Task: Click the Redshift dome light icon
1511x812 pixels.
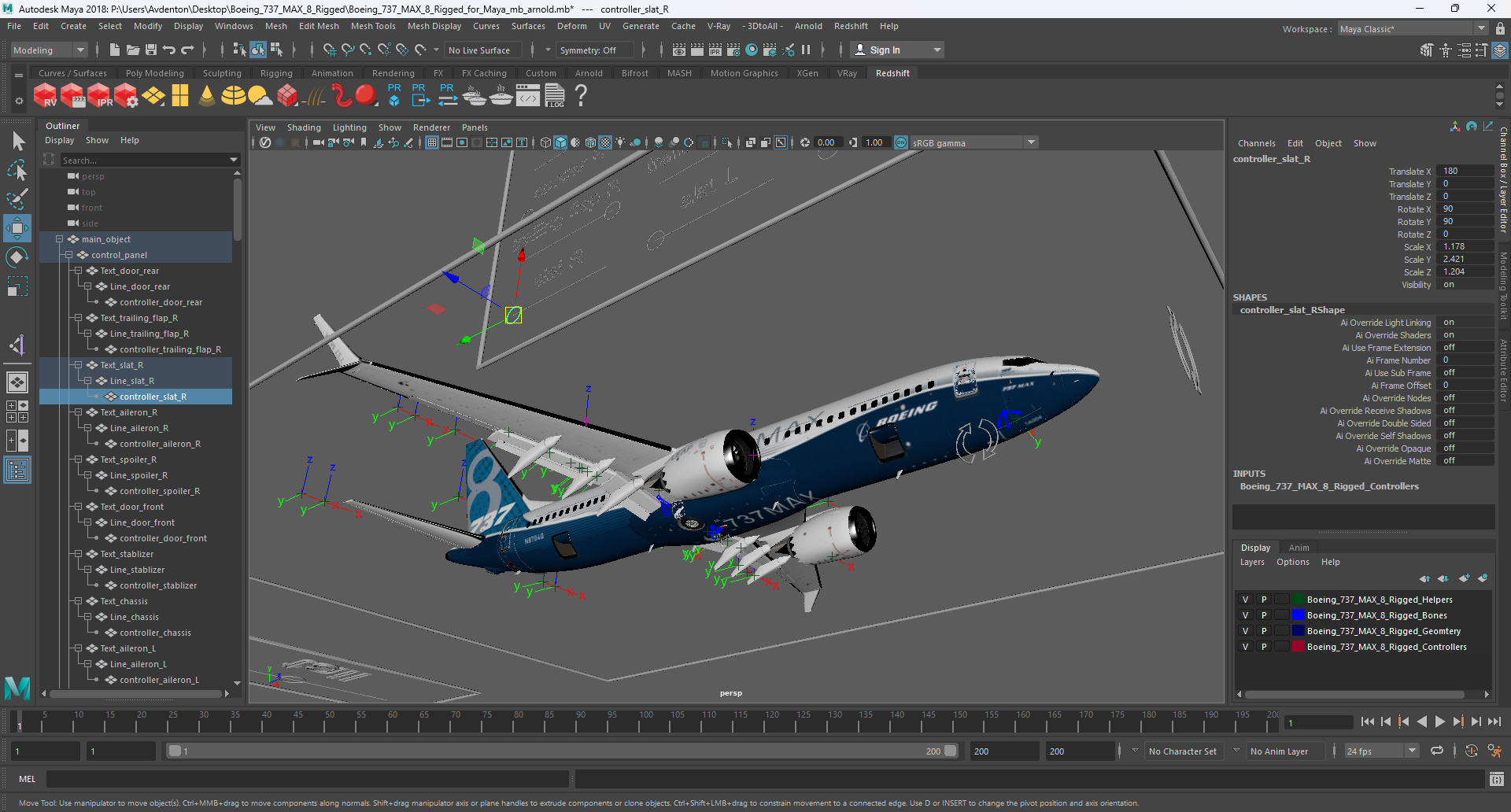Action: coord(233,96)
